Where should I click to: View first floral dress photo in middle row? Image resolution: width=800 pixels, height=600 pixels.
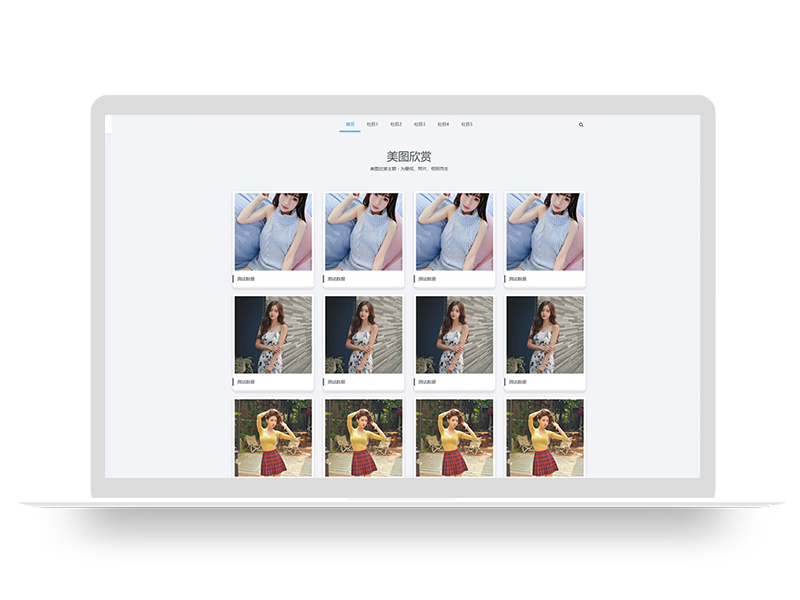(273, 335)
